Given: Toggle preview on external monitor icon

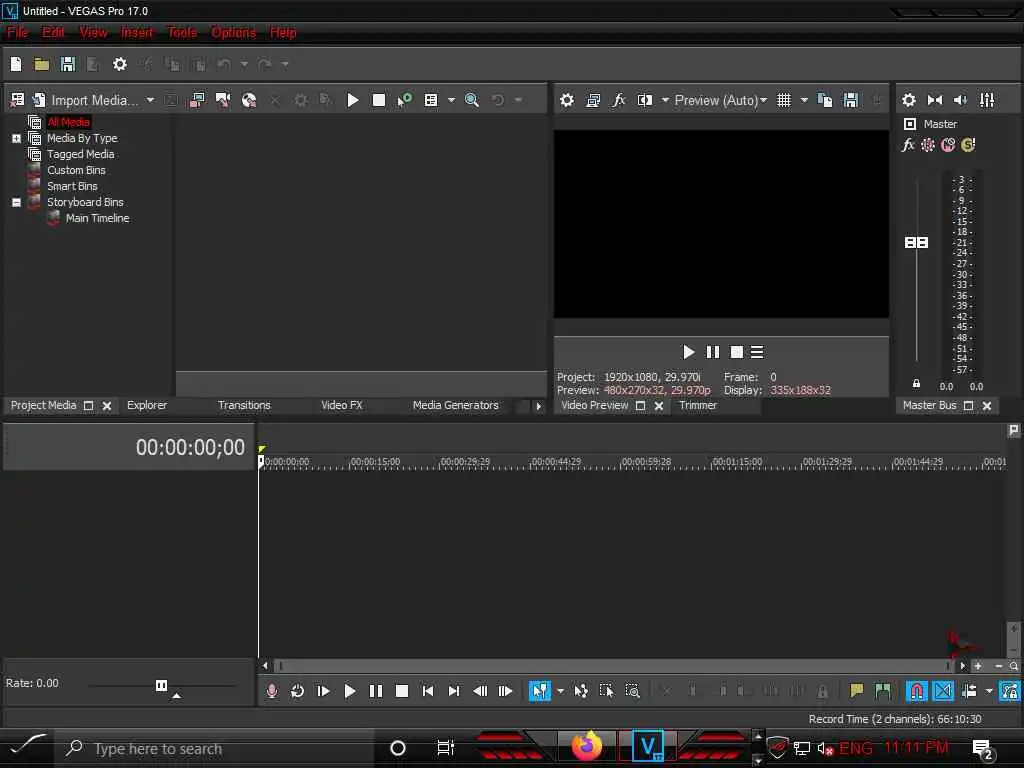Looking at the screenshot, I should [x=593, y=100].
